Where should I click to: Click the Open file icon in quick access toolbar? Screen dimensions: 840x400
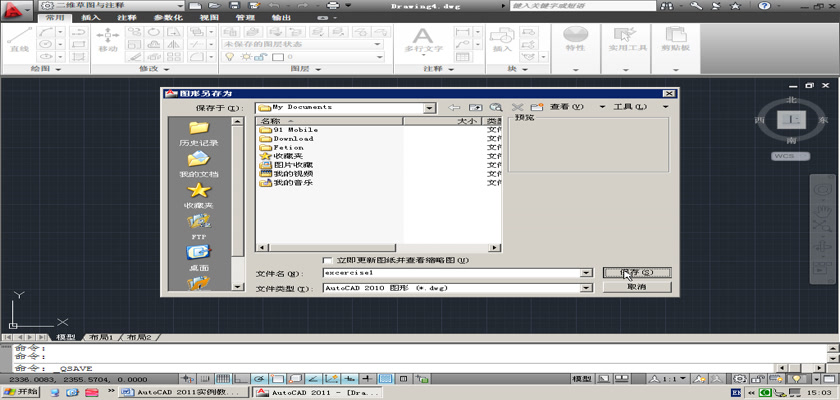click(x=214, y=6)
